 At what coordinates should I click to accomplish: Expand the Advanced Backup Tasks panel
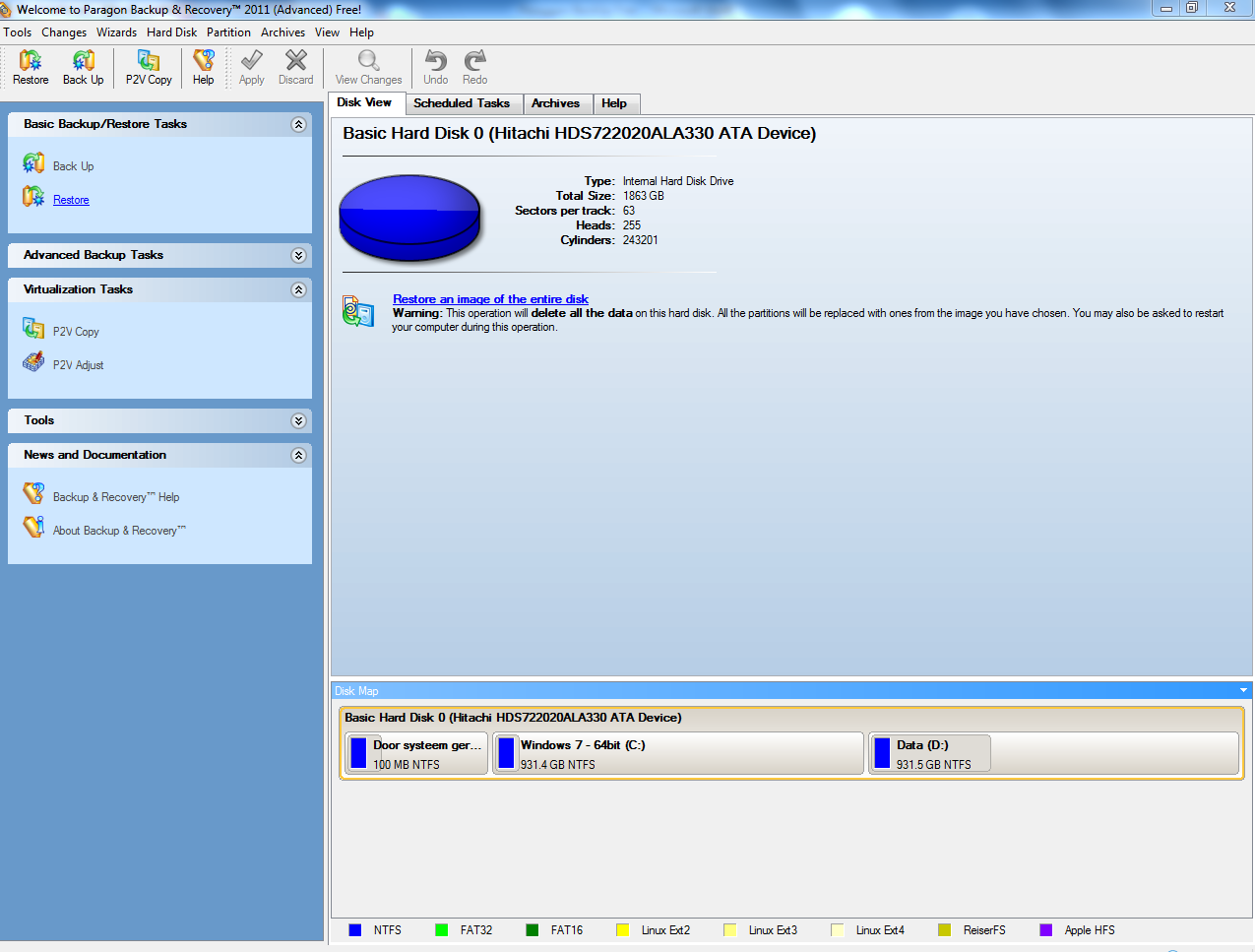point(298,256)
